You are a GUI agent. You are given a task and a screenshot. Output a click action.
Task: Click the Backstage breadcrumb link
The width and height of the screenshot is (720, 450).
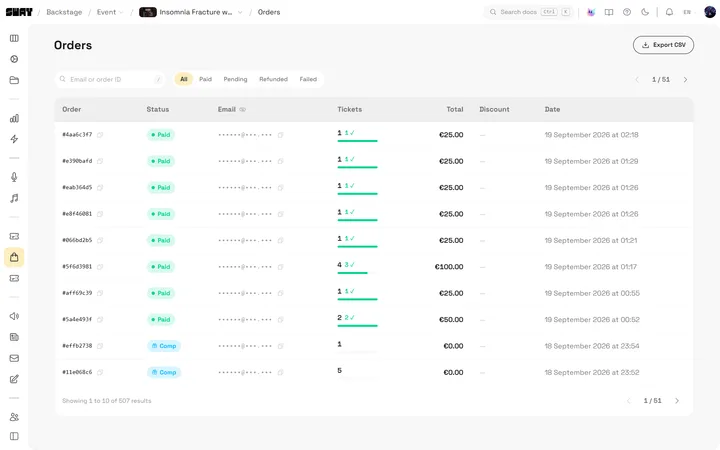point(64,12)
